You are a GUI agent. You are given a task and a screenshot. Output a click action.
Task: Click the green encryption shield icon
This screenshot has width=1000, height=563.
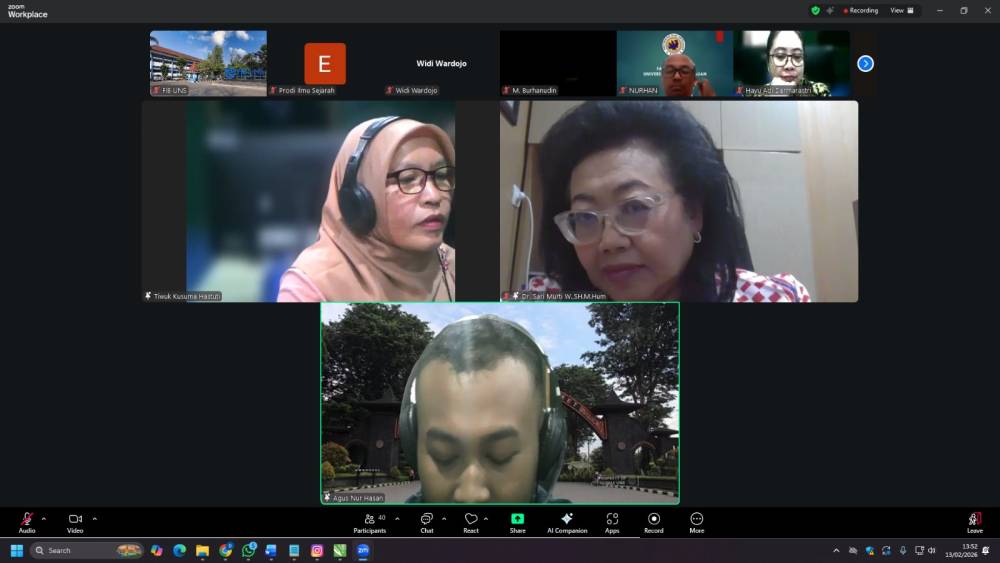pos(815,10)
